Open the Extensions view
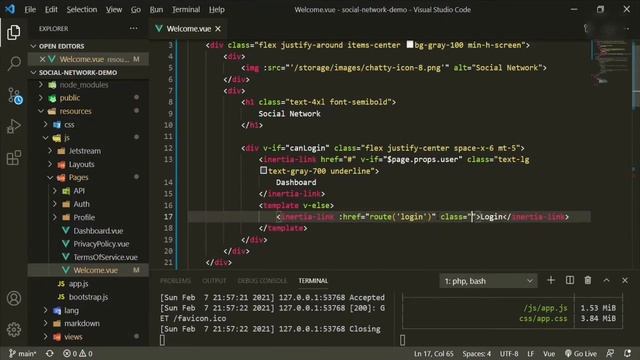Image resolution: width=640 pixels, height=360 pixels. pyautogui.click(x=13, y=158)
